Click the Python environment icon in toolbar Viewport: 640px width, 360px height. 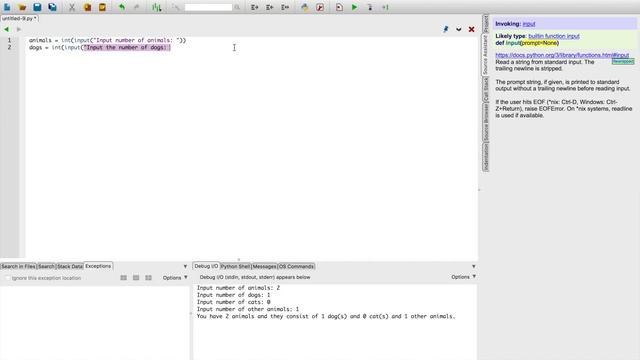click(305, 7)
